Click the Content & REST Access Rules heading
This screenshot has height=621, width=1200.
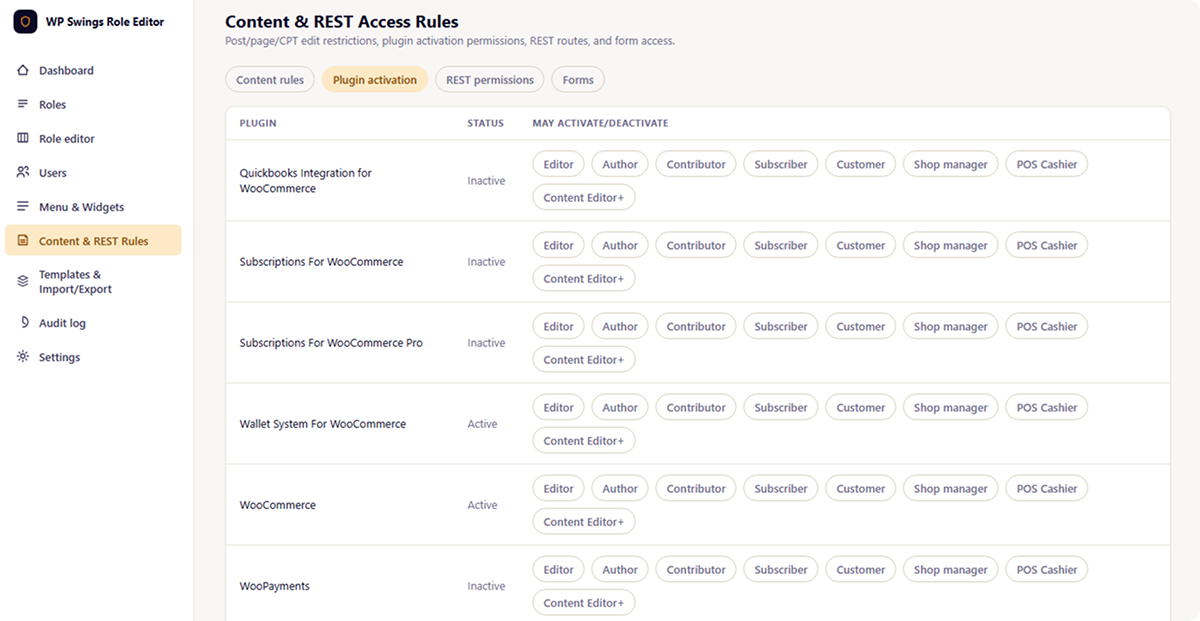(x=342, y=21)
